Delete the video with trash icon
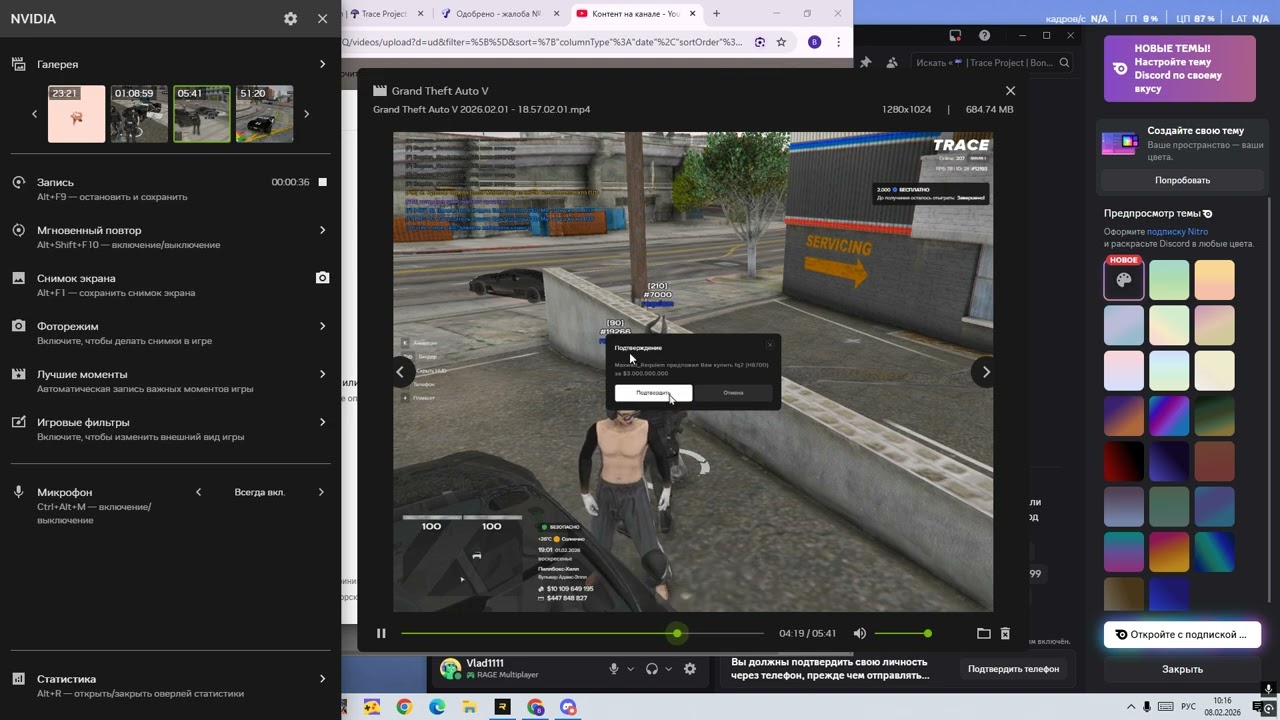 (x=1005, y=633)
